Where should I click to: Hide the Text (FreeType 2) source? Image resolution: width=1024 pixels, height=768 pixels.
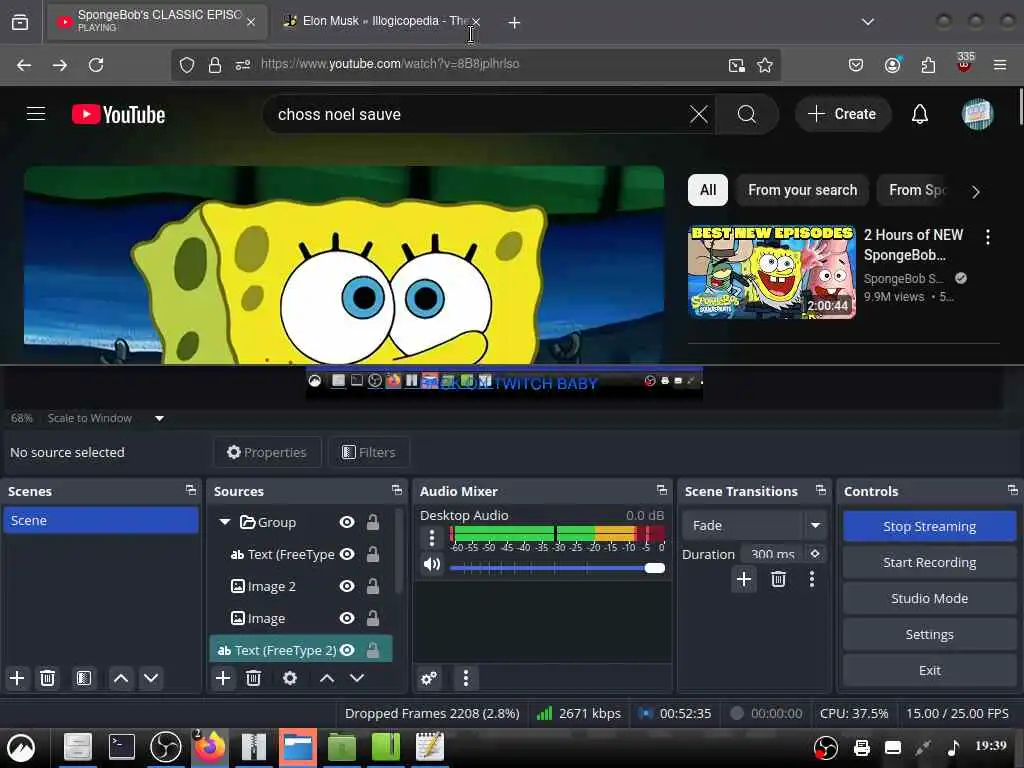tap(347, 650)
